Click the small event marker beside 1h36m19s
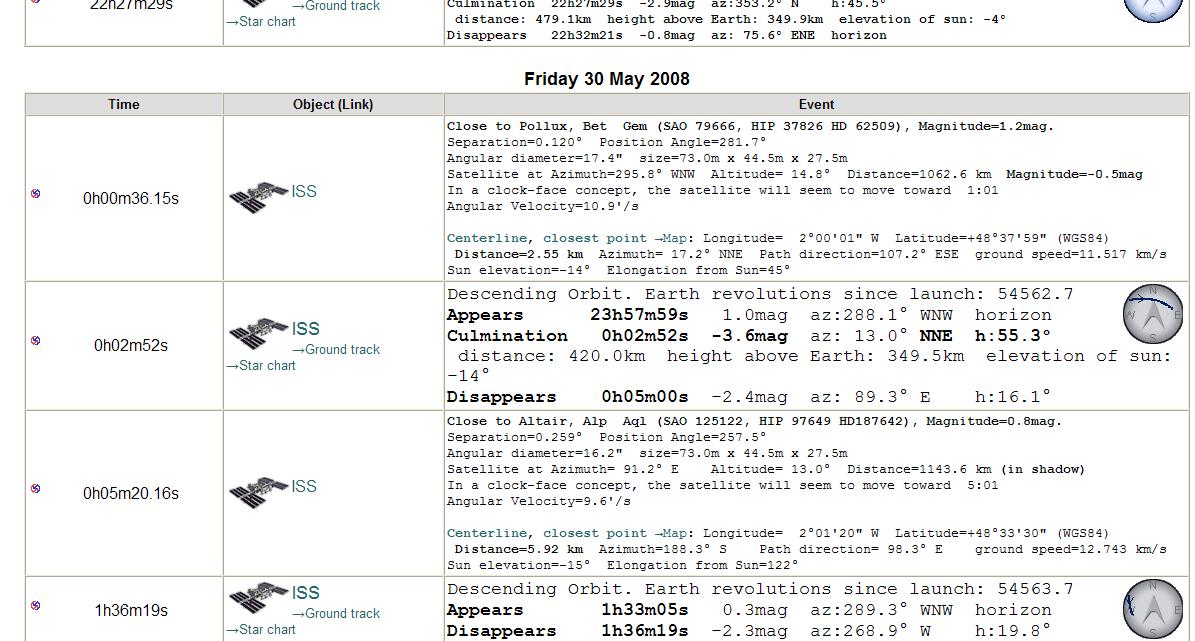This screenshot has height=641, width=1195. [36, 605]
